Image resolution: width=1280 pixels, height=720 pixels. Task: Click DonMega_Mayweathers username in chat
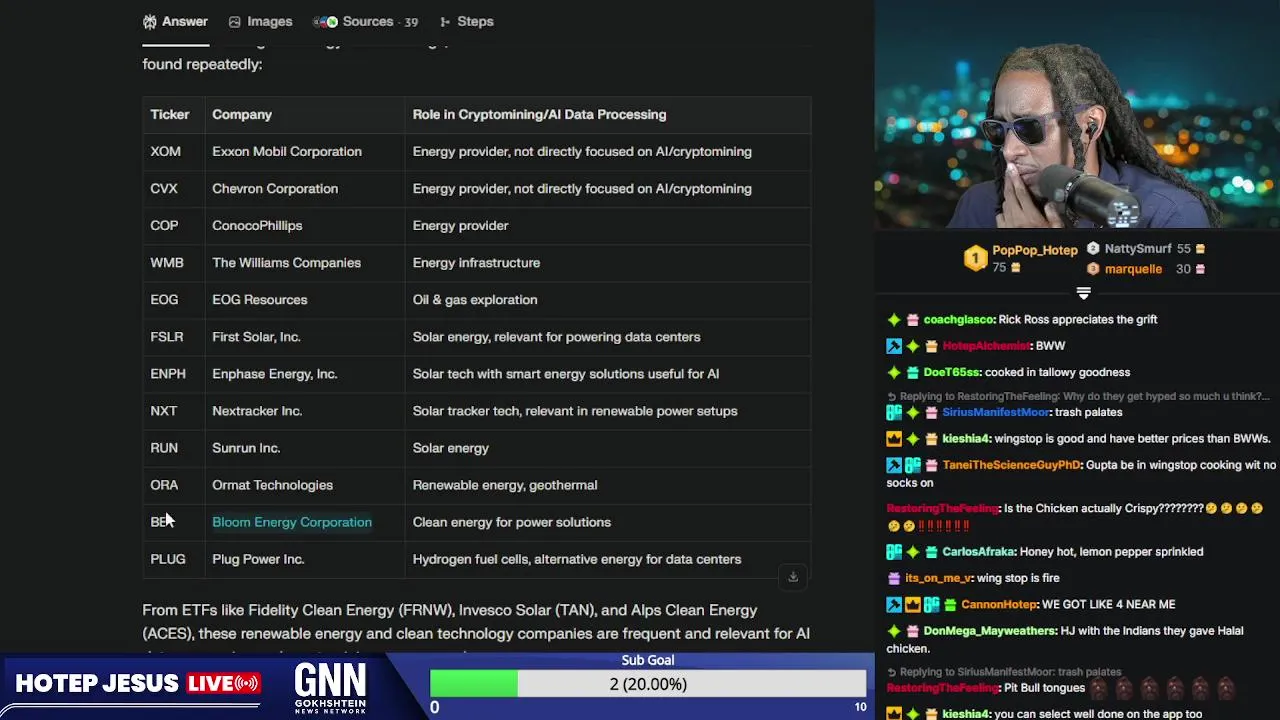tap(990, 631)
